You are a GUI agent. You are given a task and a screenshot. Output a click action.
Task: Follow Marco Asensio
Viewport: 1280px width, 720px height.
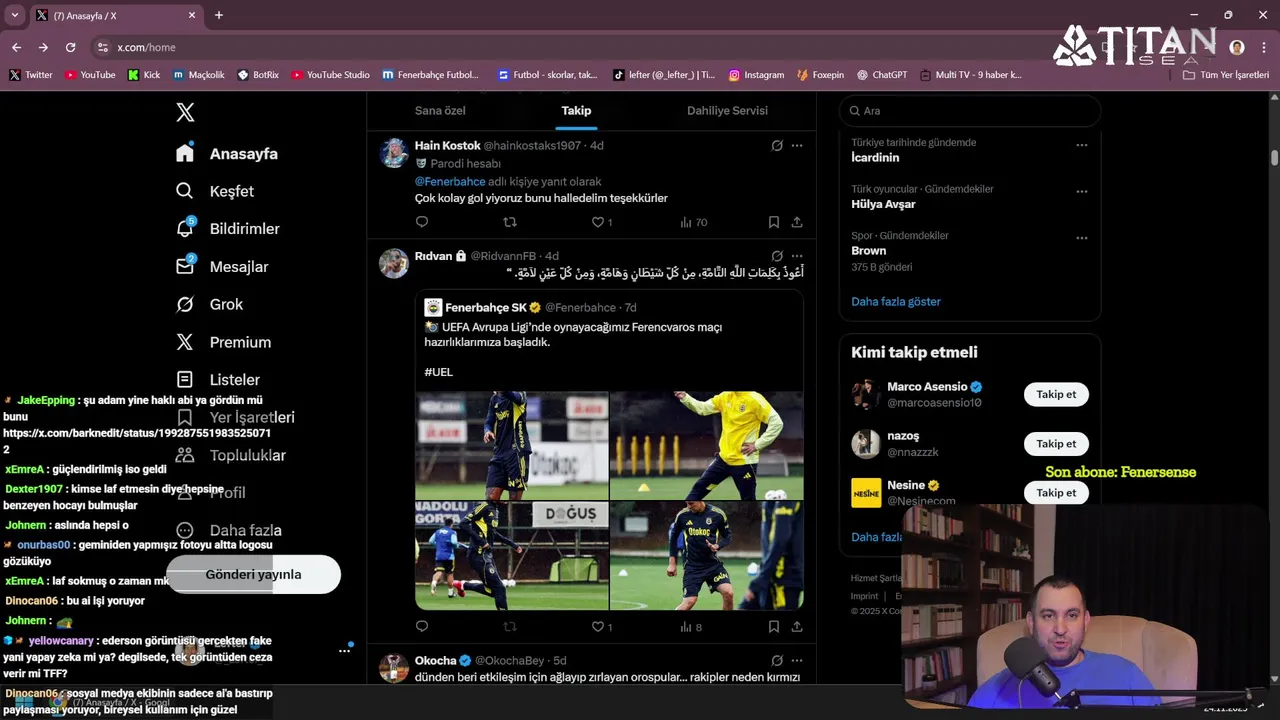coord(1056,394)
